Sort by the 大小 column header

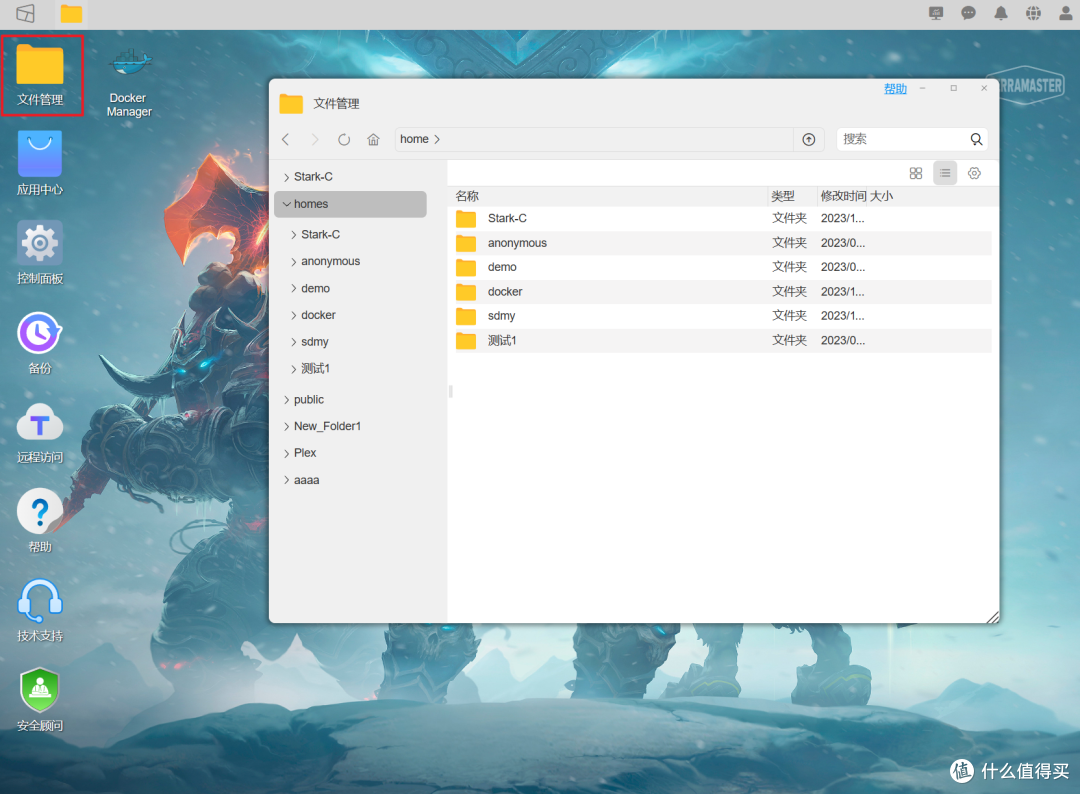click(881, 196)
